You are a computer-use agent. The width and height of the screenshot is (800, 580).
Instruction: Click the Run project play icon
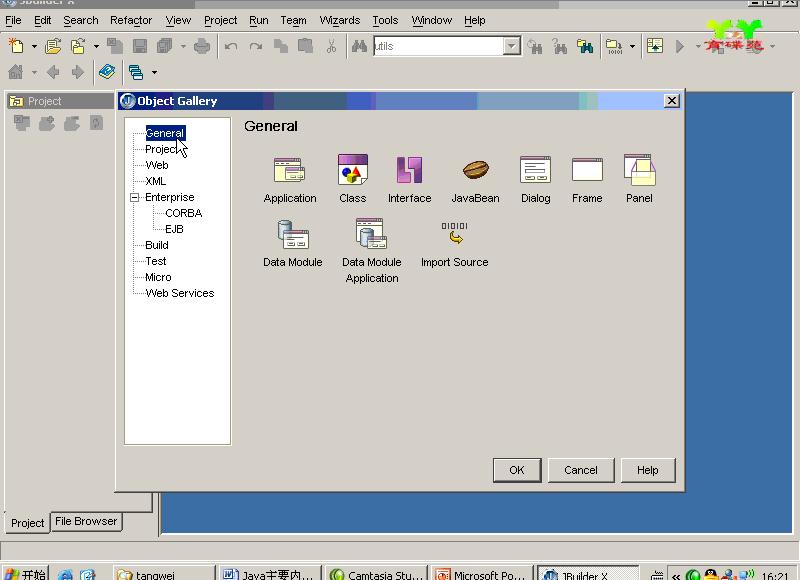[x=680, y=46]
